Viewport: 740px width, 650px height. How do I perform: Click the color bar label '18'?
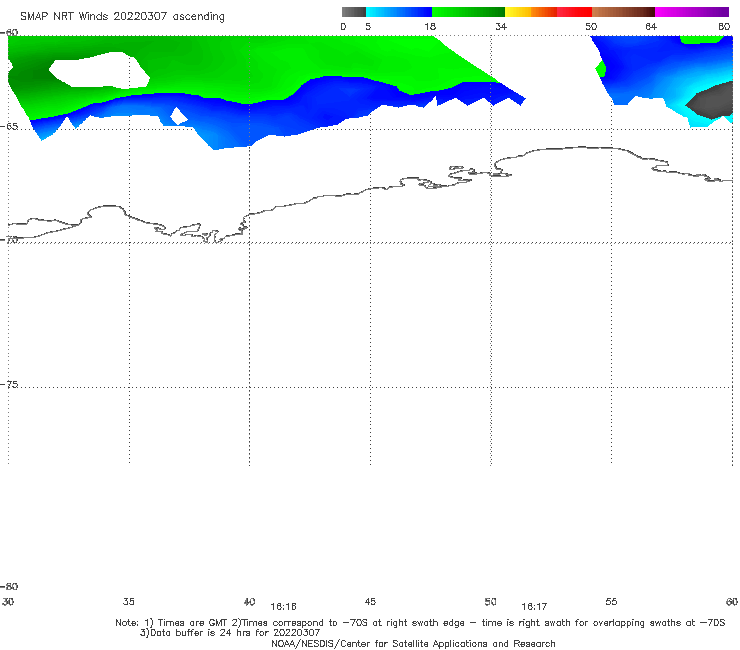click(430, 27)
